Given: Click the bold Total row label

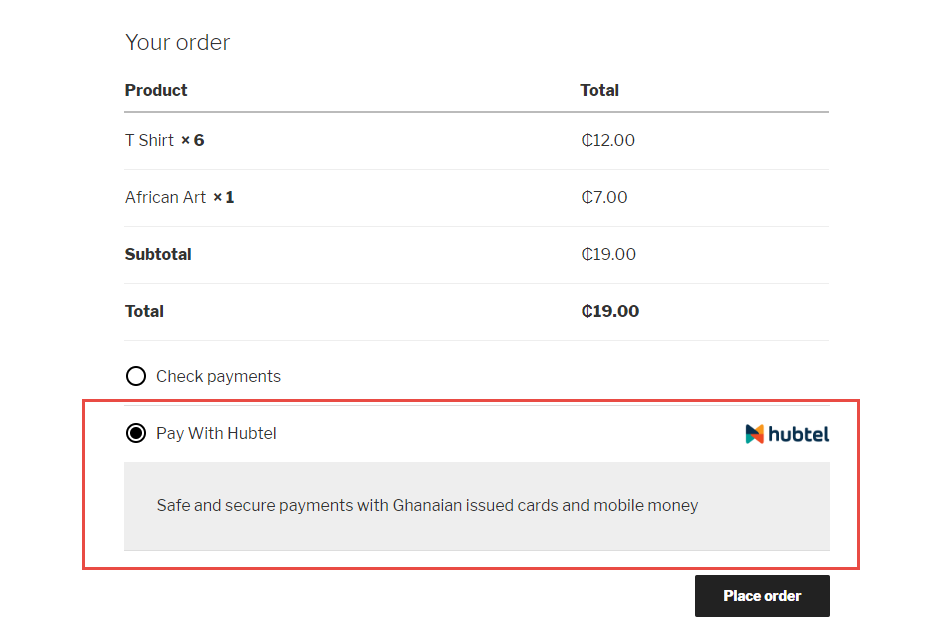Looking at the screenshot, I should 144,311.
